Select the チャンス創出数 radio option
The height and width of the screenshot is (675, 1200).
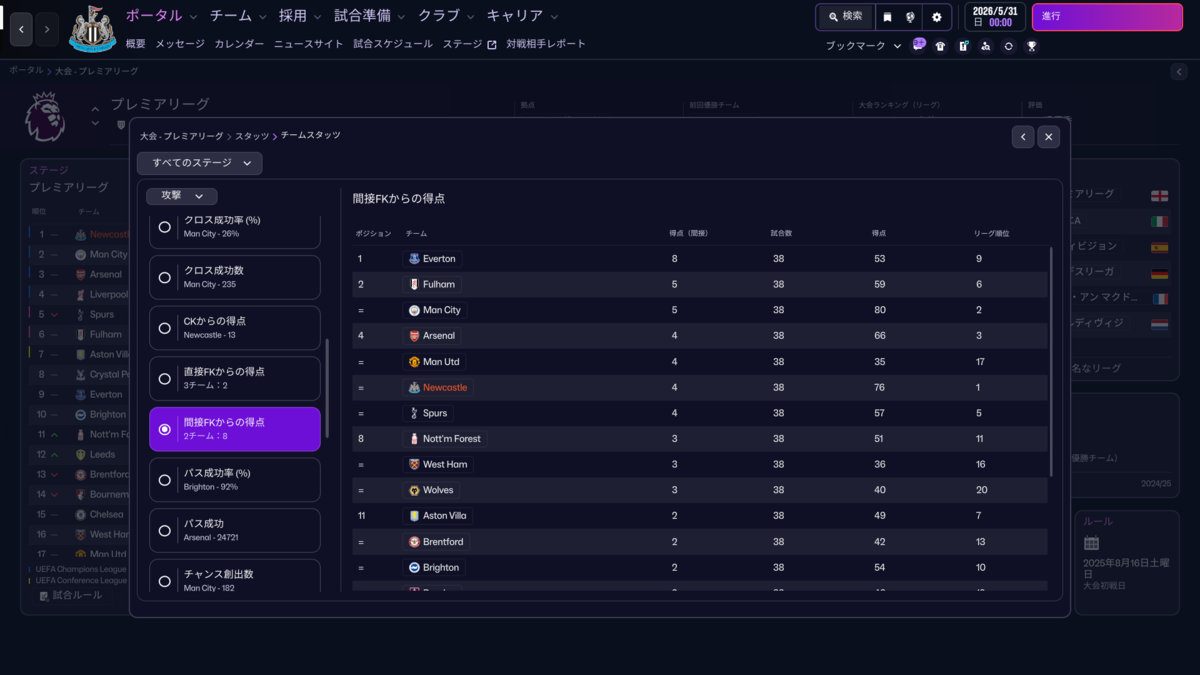tap(165, 581)
